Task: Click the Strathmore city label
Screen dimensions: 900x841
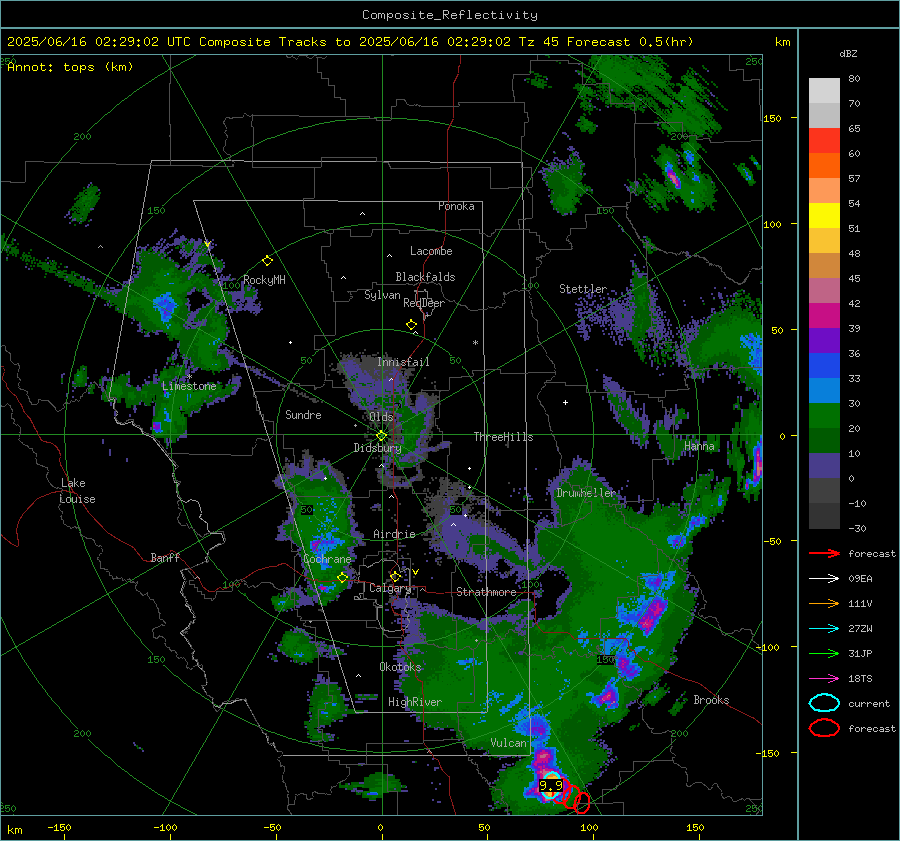Action: tap(486, 592)
